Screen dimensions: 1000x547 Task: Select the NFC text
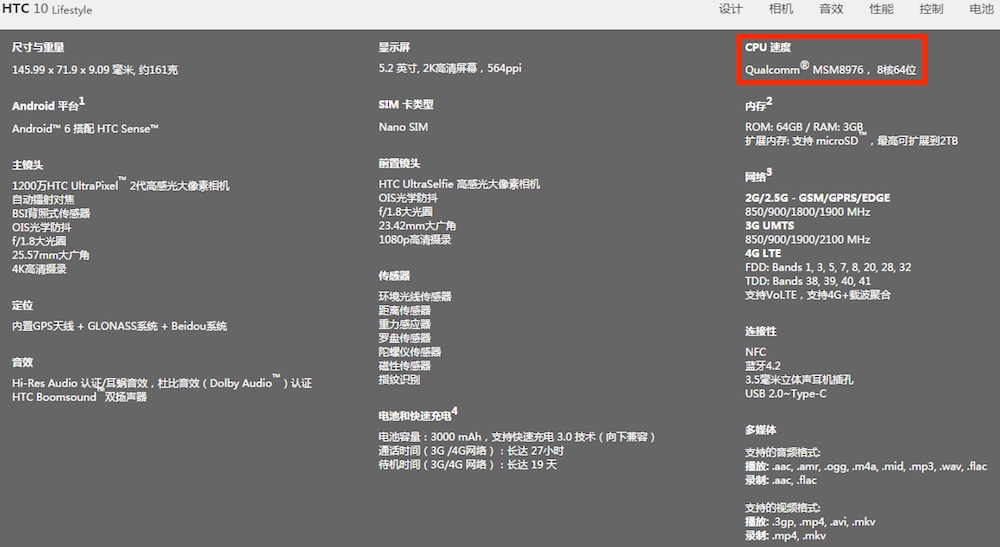756,352
